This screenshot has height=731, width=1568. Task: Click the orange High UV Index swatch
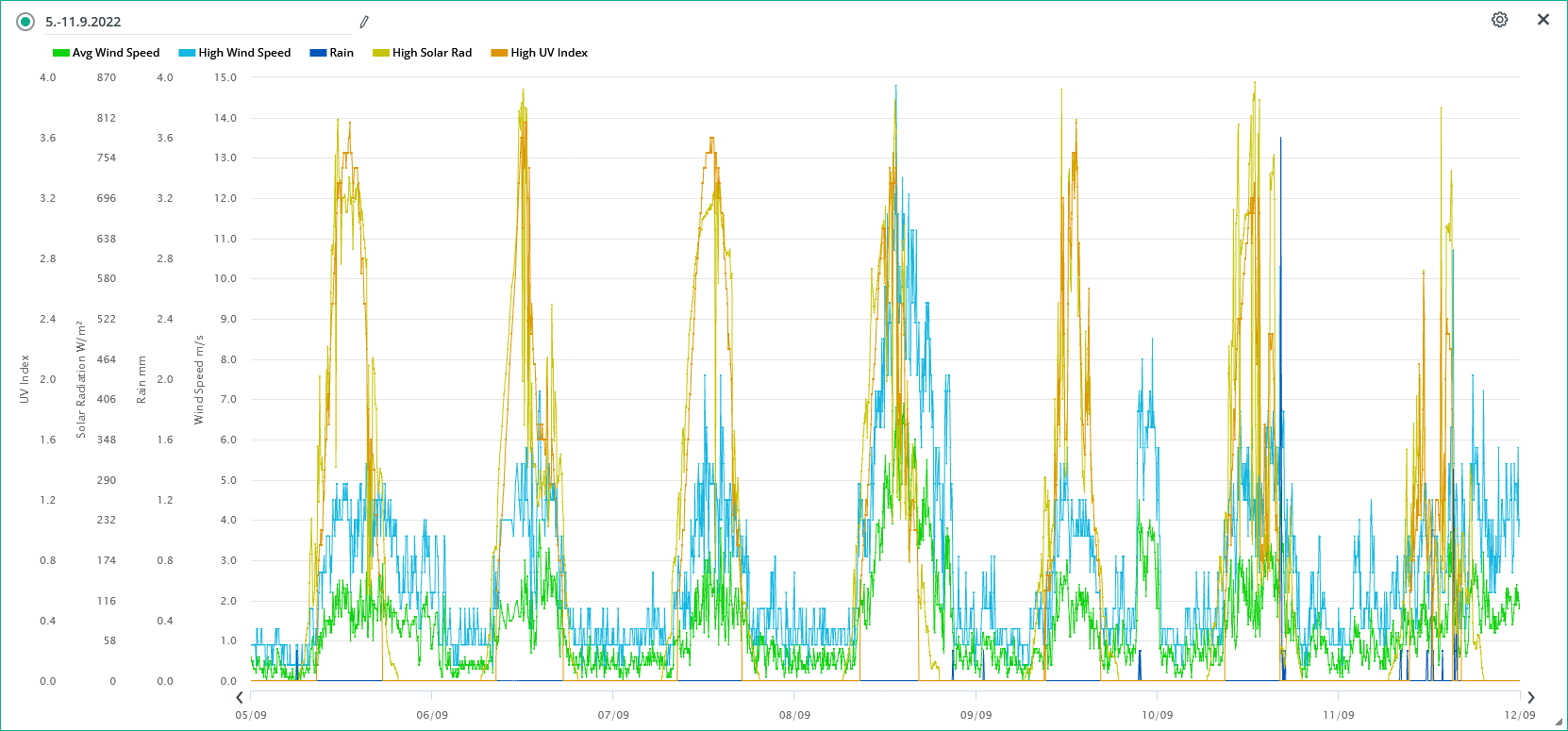(499, 53)
